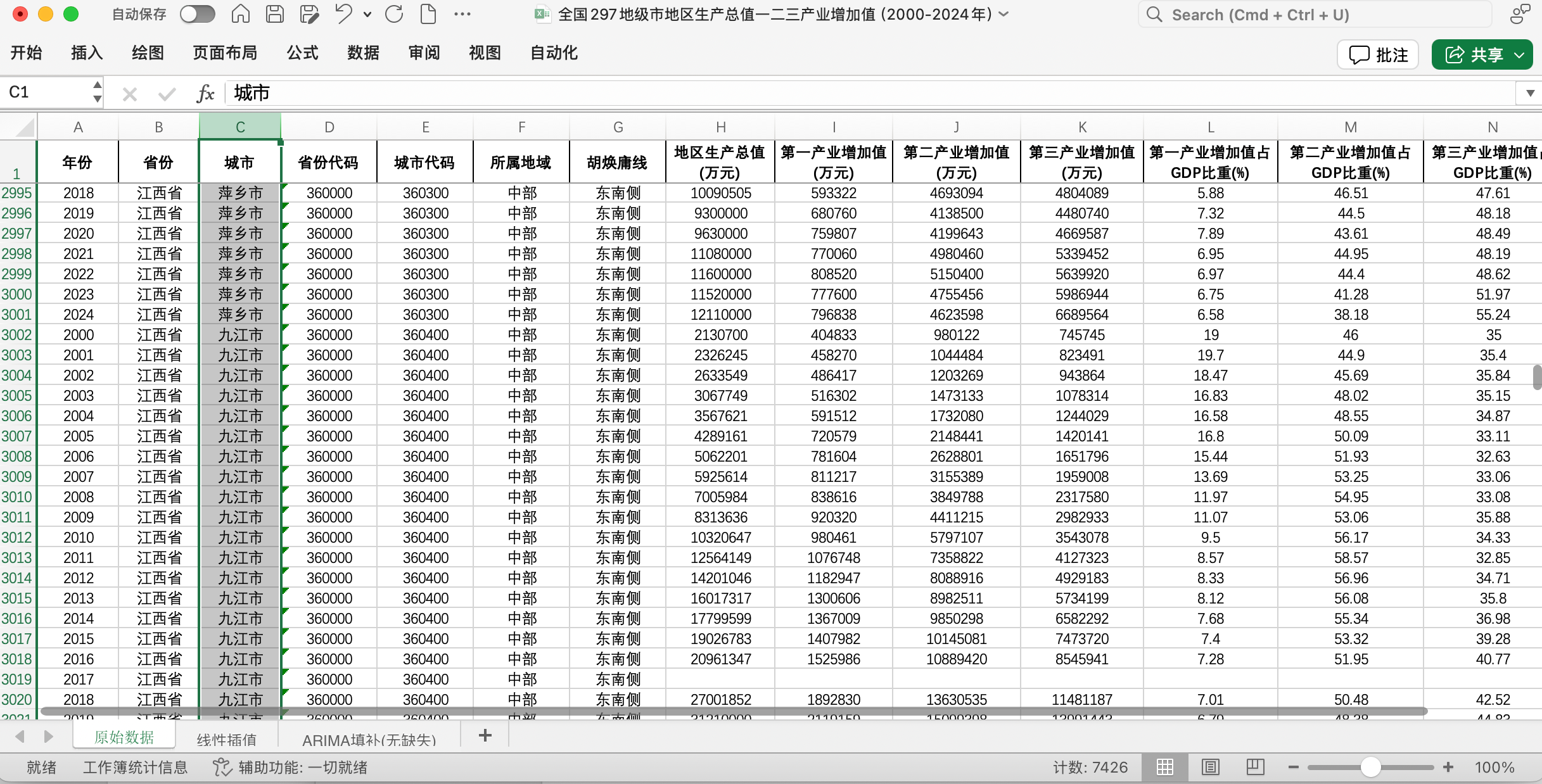
Task: Open the more commands ellipsis icon
Action: [x=462, y=14]
